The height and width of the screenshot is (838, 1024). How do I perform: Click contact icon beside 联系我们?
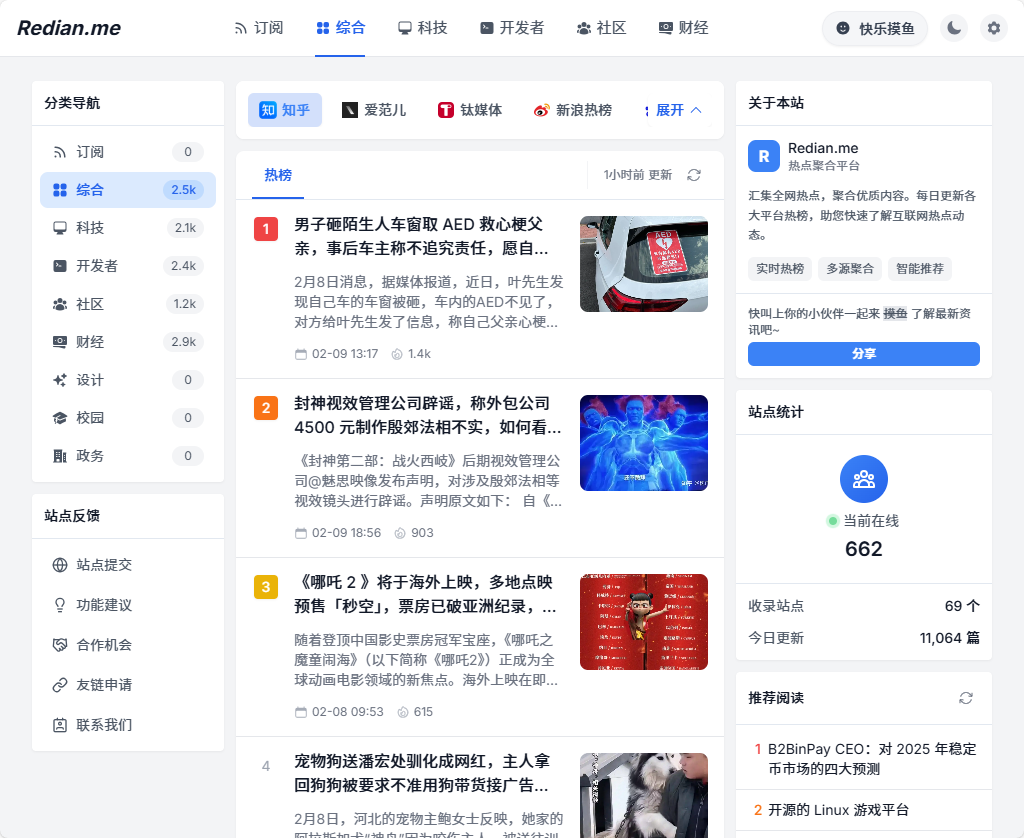[60, 725]
